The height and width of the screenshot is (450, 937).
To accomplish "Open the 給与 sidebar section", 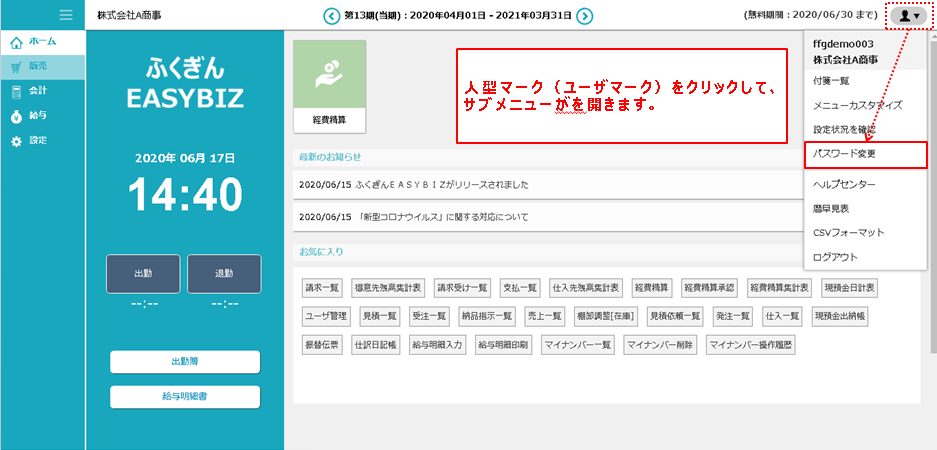I will pyautogui.click(x=42, y=117).
